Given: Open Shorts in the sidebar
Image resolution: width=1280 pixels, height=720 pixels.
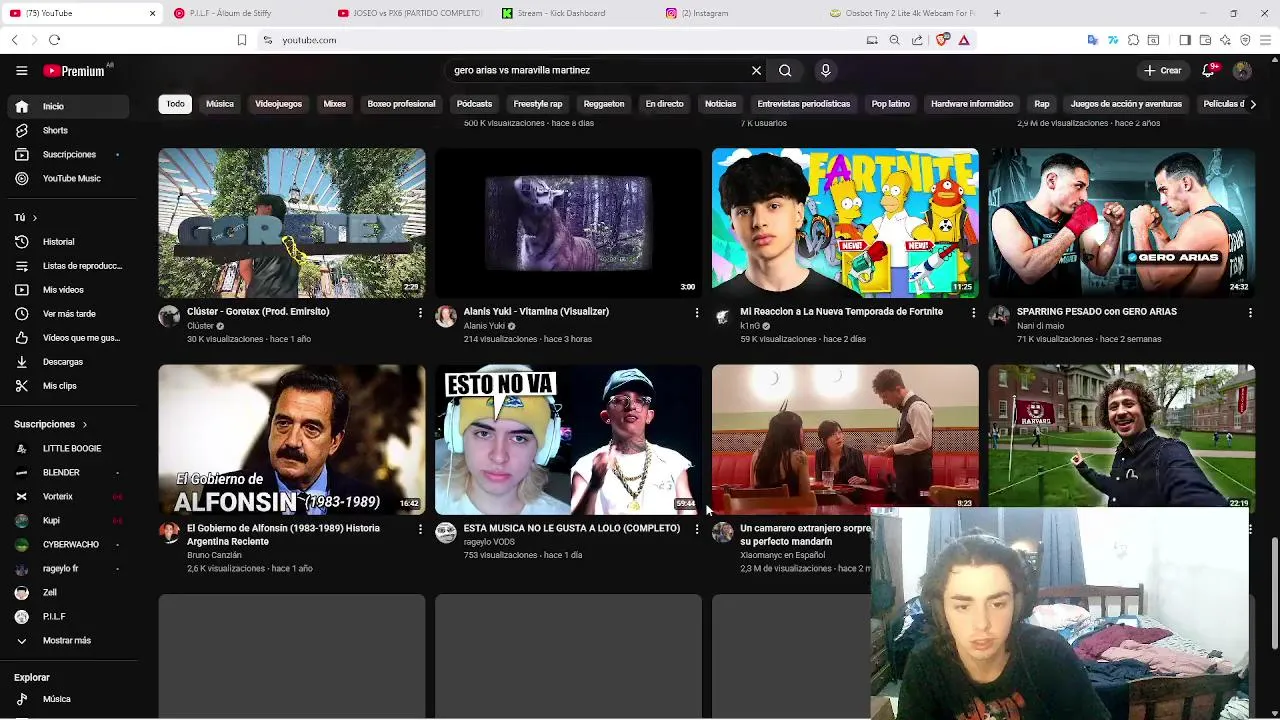Looking at the screenshot, I should (68, 130).
